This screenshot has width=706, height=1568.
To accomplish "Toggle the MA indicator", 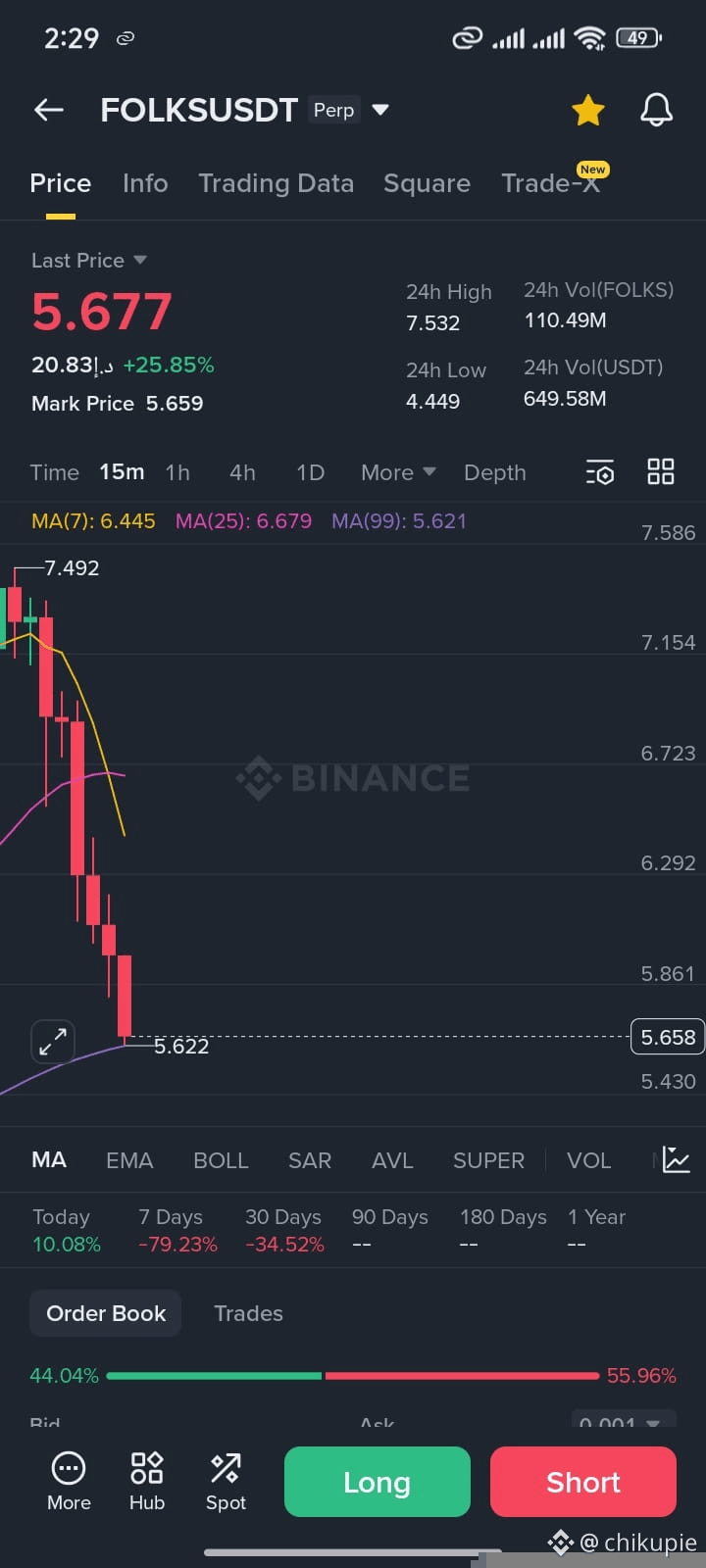I will (49, 1160).
